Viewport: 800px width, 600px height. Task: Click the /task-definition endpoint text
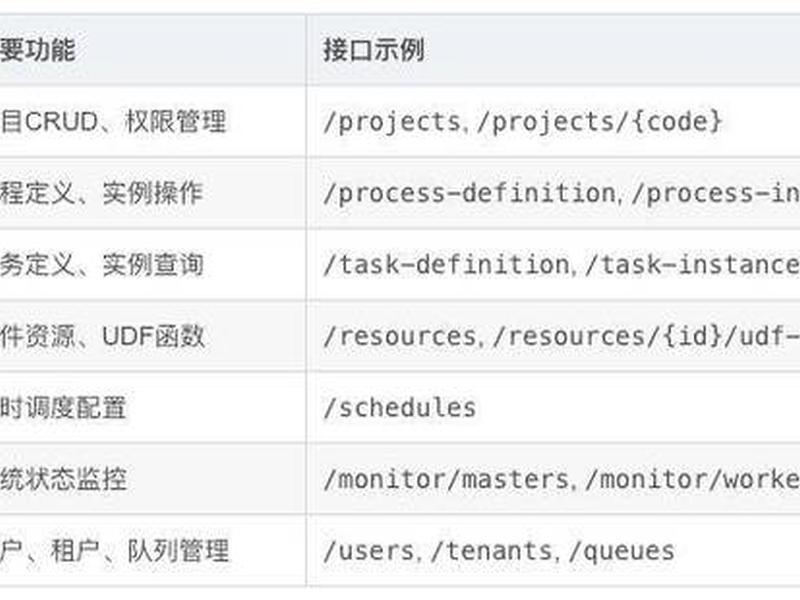[x=446, y=265]
